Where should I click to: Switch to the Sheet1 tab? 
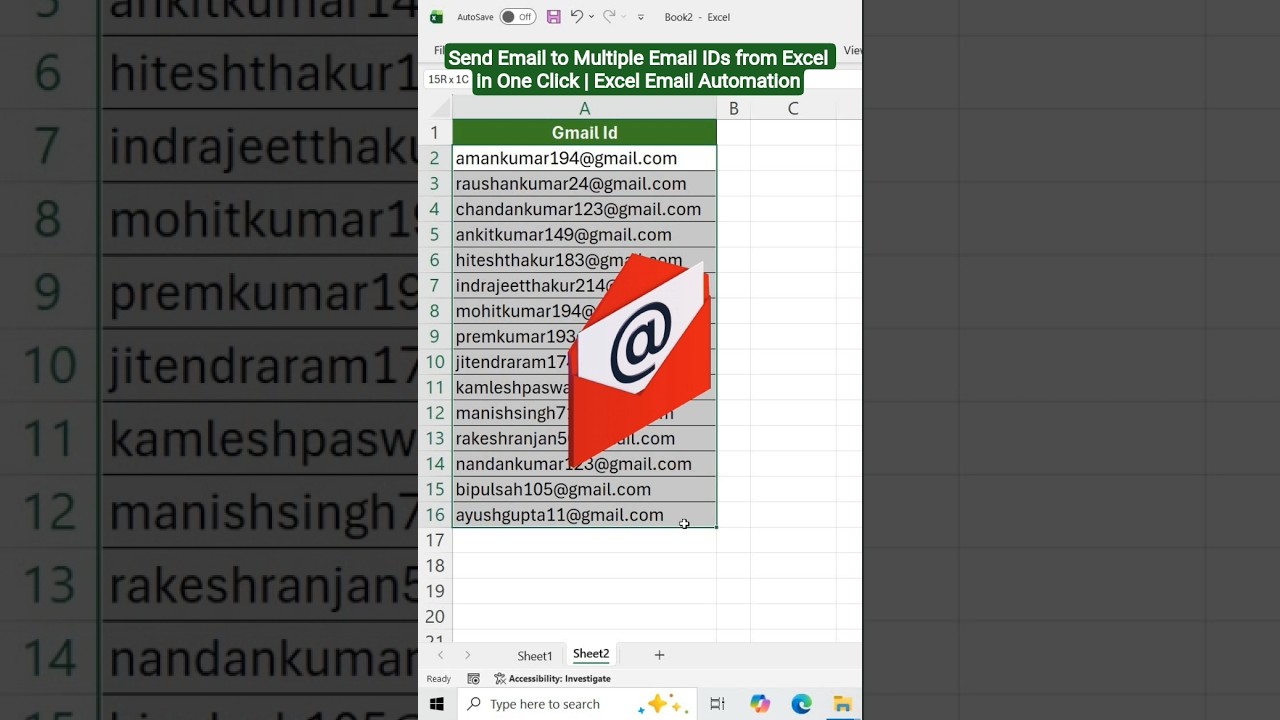(534, 656)
